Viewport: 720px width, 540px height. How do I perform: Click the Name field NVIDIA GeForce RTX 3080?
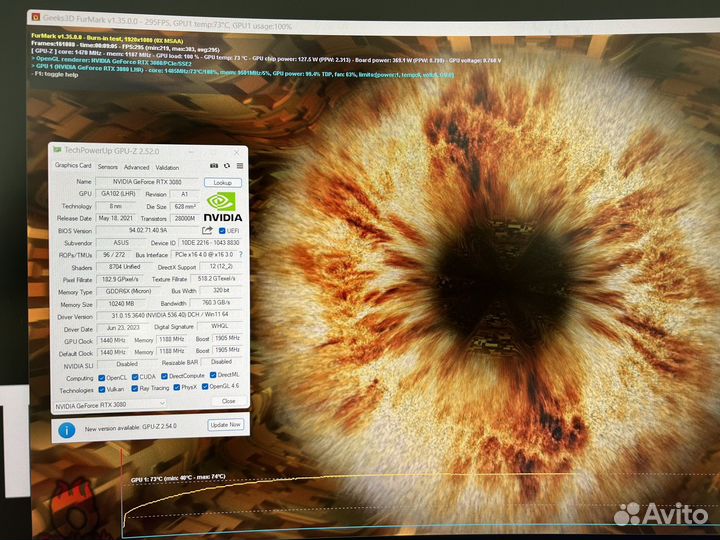pos(147,182)
